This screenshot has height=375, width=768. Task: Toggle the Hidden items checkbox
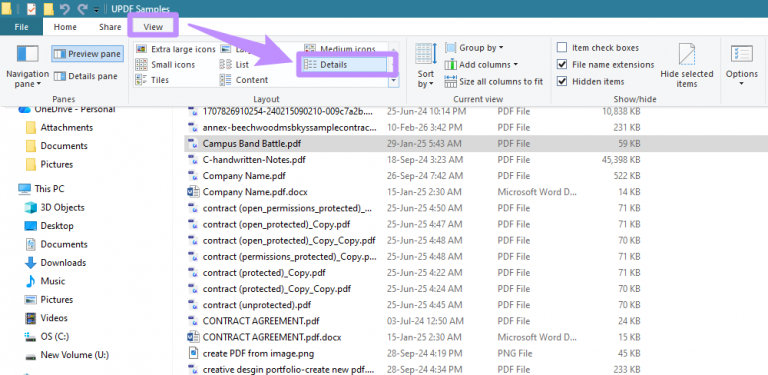tap(562, 81)
